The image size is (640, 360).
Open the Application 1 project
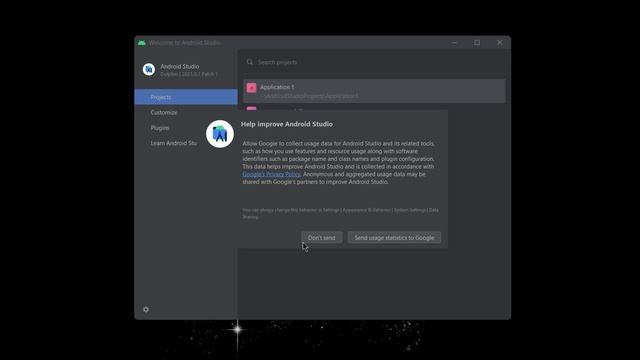click(374, 91)
